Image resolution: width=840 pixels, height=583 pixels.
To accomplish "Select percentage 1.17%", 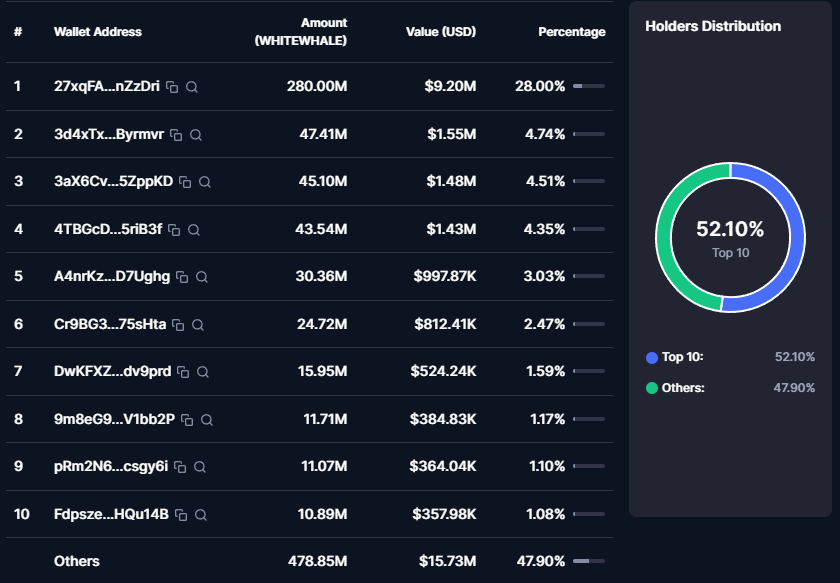I will coord(547,418).
